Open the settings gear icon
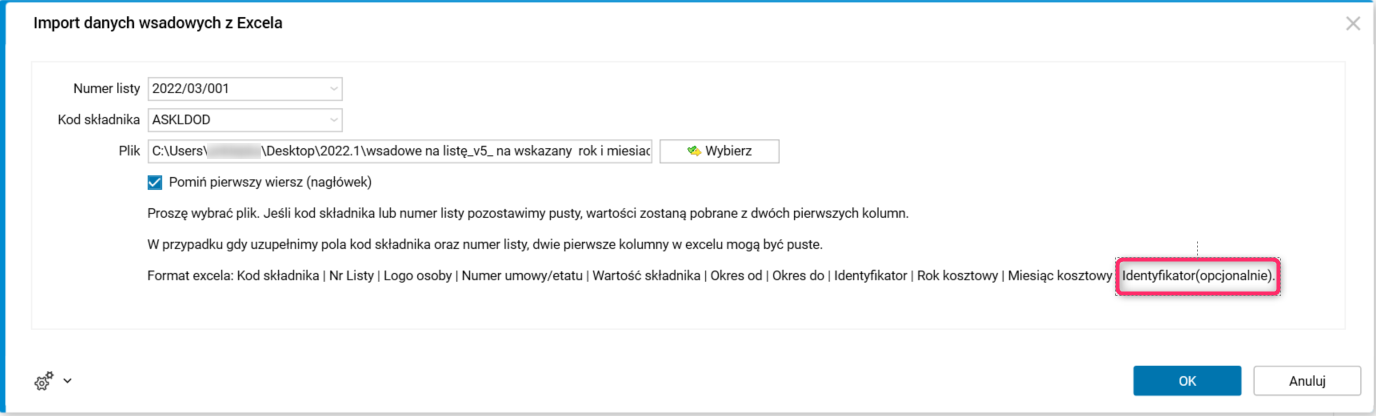1376x416 pixels. coord(44,381)
